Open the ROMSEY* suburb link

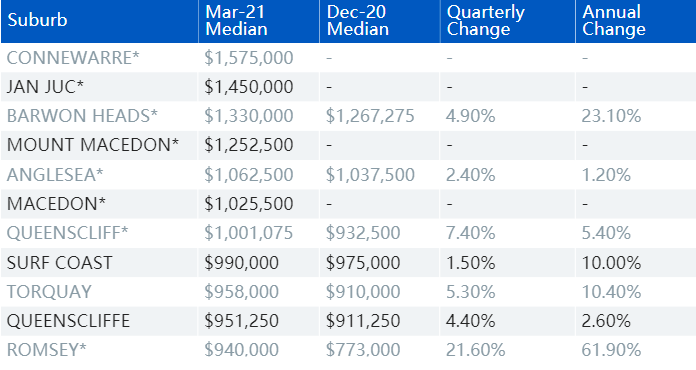[46, 350]
